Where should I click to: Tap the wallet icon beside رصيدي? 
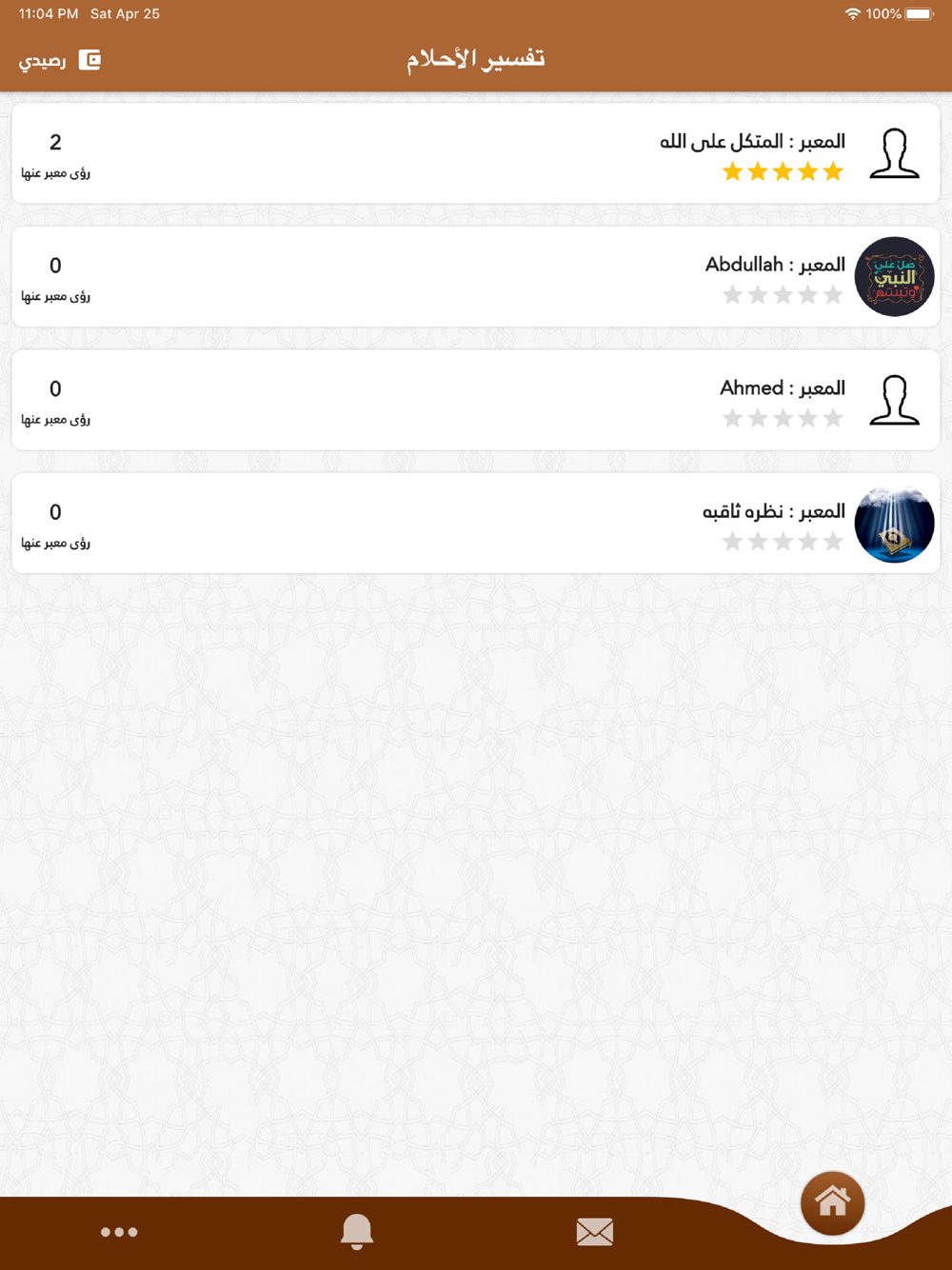[x=89, y=60]
